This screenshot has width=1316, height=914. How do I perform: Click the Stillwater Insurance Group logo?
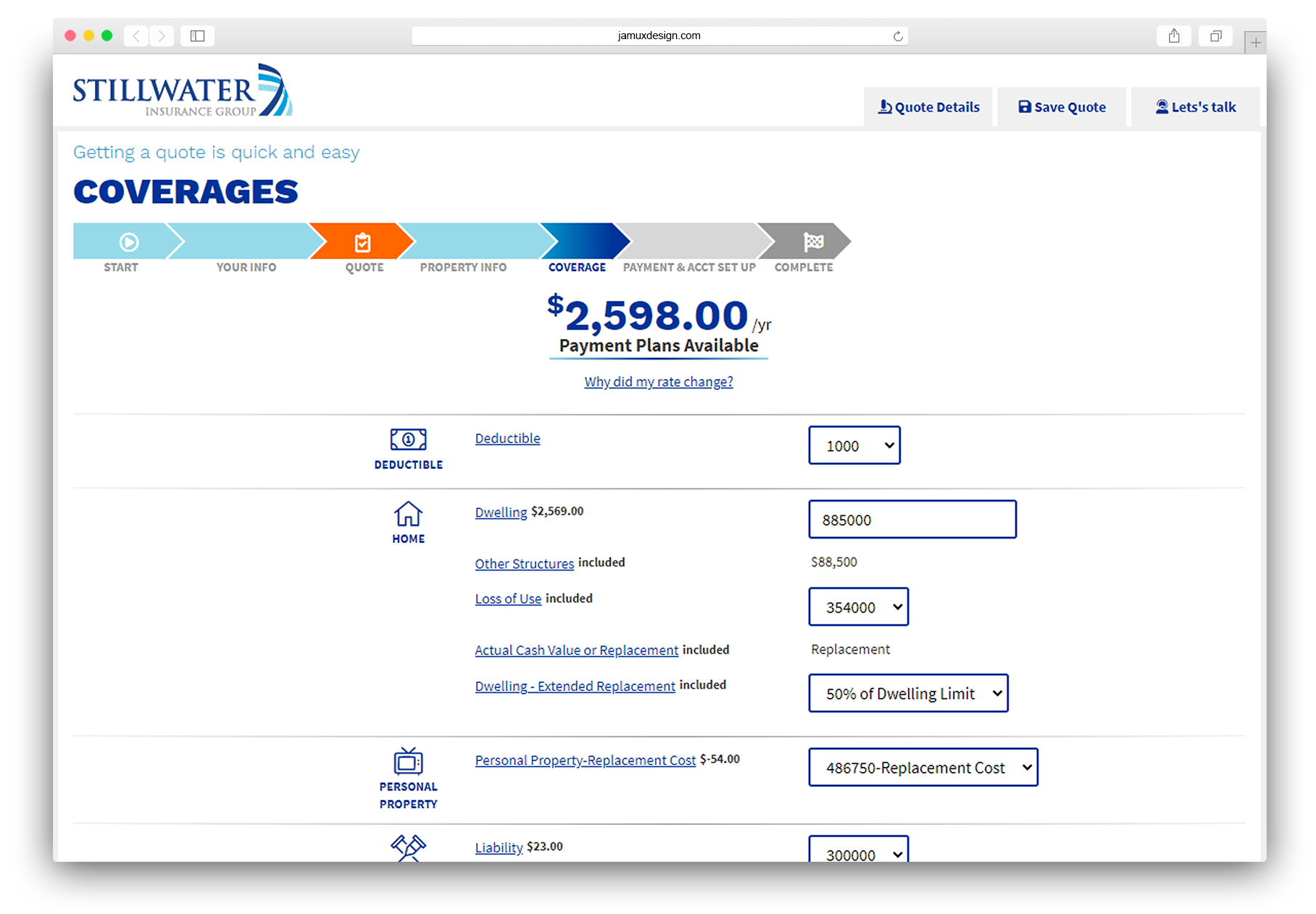point(183,91)
